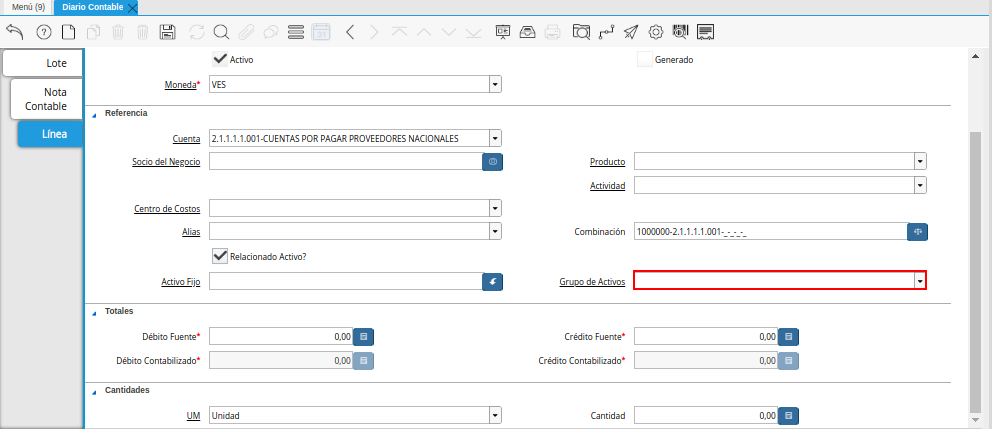Open the help question mark icon
The image size is (992, 429).
coord(43,32)
